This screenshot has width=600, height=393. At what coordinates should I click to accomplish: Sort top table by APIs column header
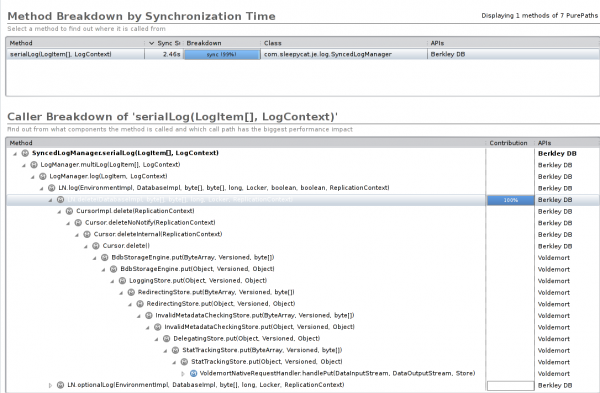[513, 43]
